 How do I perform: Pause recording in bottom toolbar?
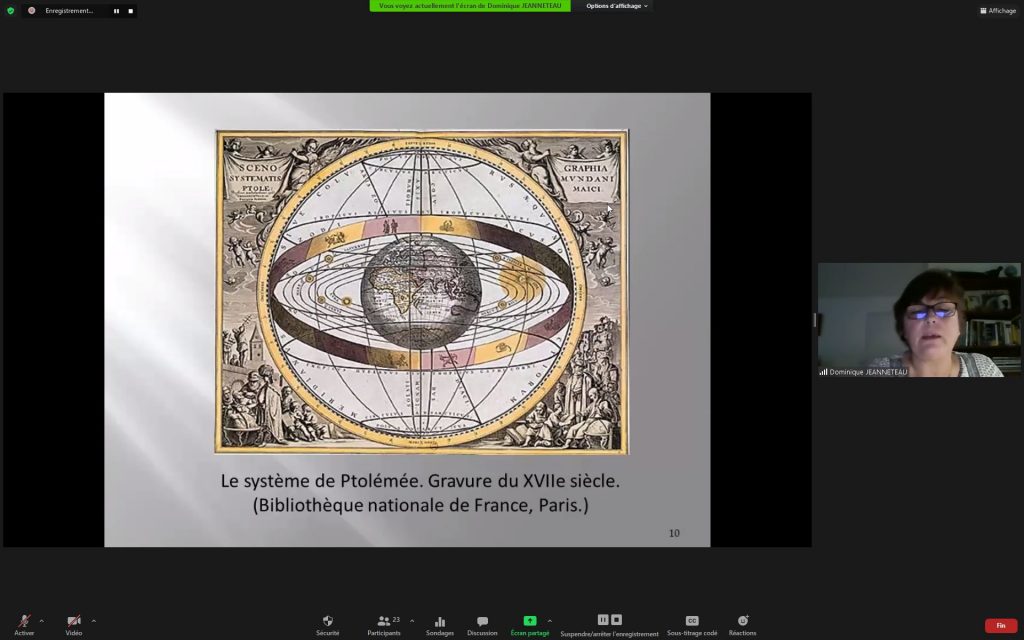click(603, 620)
